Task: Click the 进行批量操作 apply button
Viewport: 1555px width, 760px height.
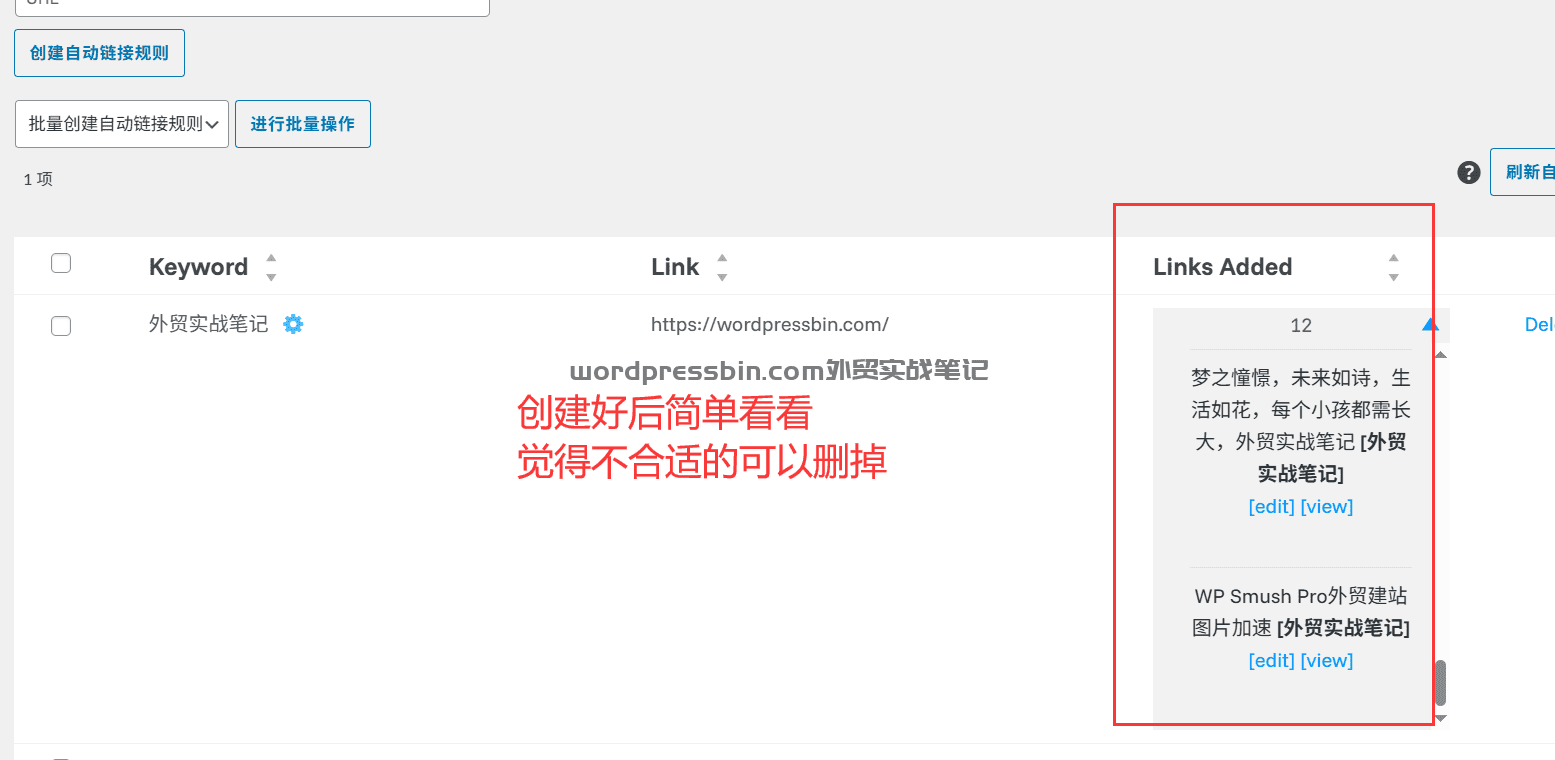Action: pos(303,124)
